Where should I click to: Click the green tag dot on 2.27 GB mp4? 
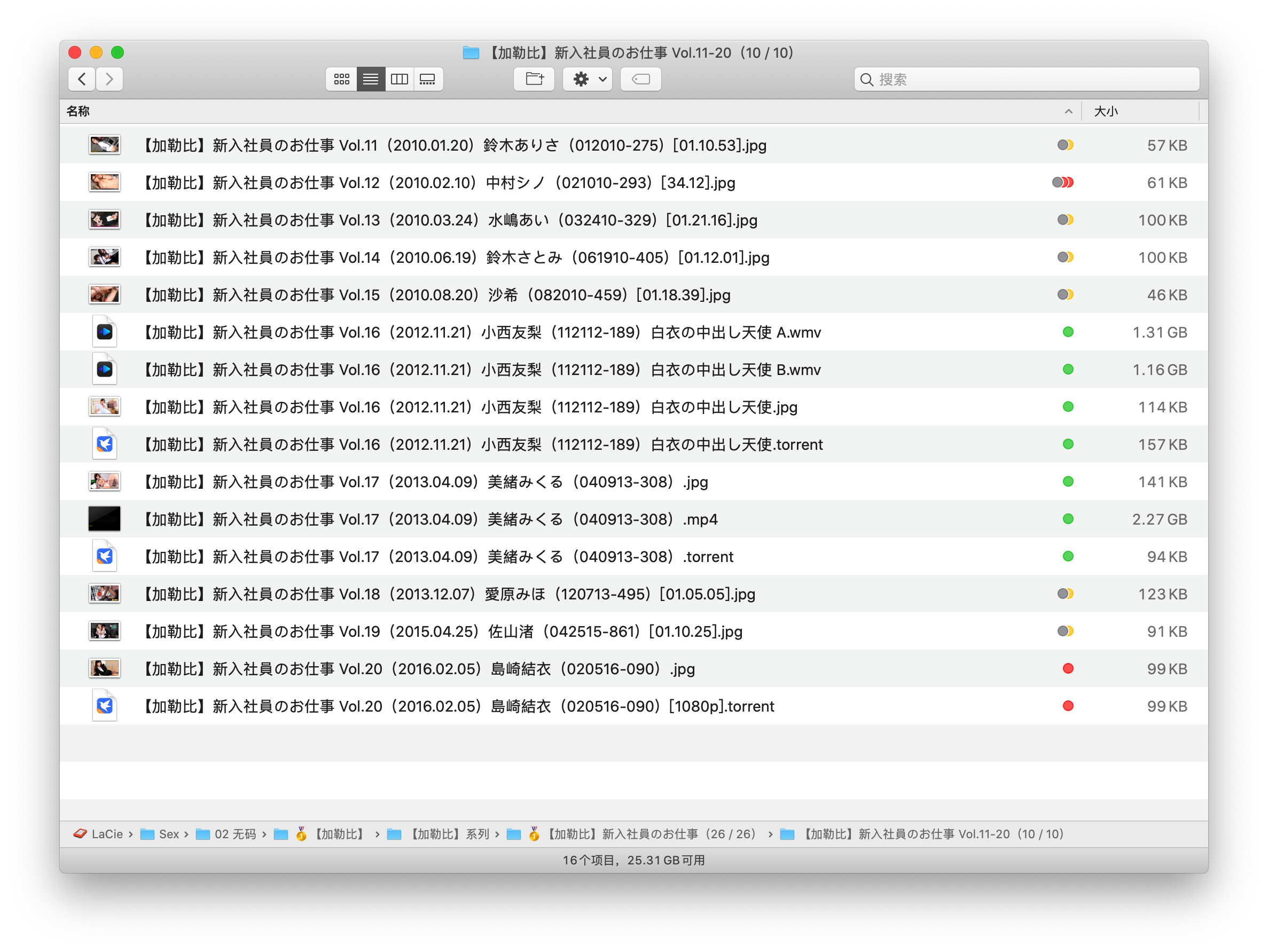tap(1067, 519)
